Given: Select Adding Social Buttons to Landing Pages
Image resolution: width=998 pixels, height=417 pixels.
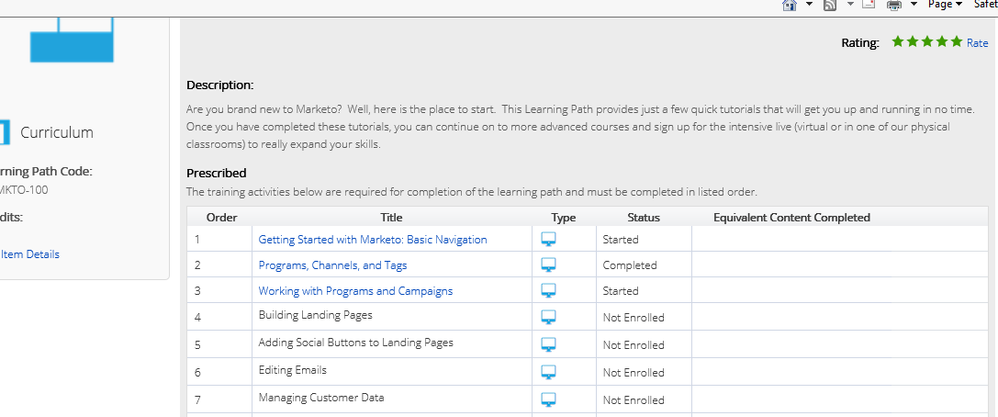Looking at the screenshot, I should pyautogui.click(x=356, y=342).
